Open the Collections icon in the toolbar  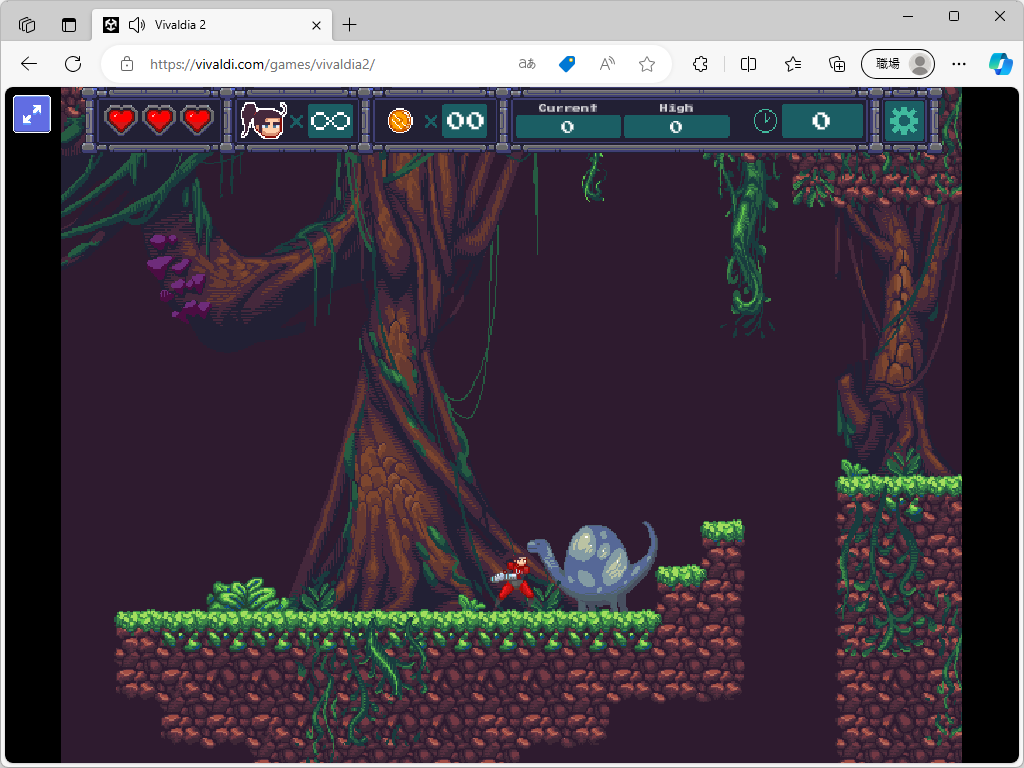[836, 63]
